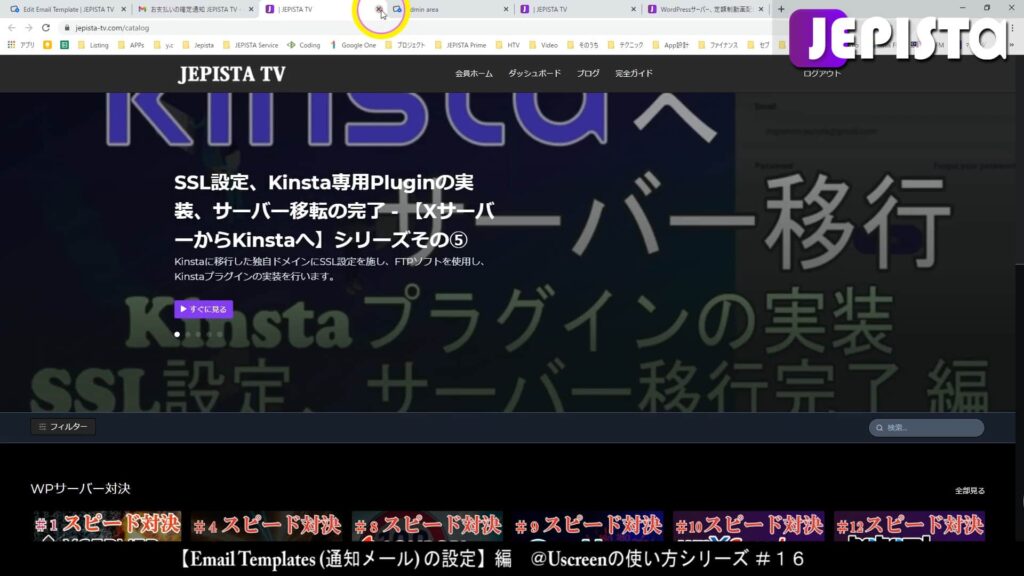The height and width of the screenshot is (576, 1024).
Task: Reload the jepista-tv.com catalog page
Action: coord(46,28)
